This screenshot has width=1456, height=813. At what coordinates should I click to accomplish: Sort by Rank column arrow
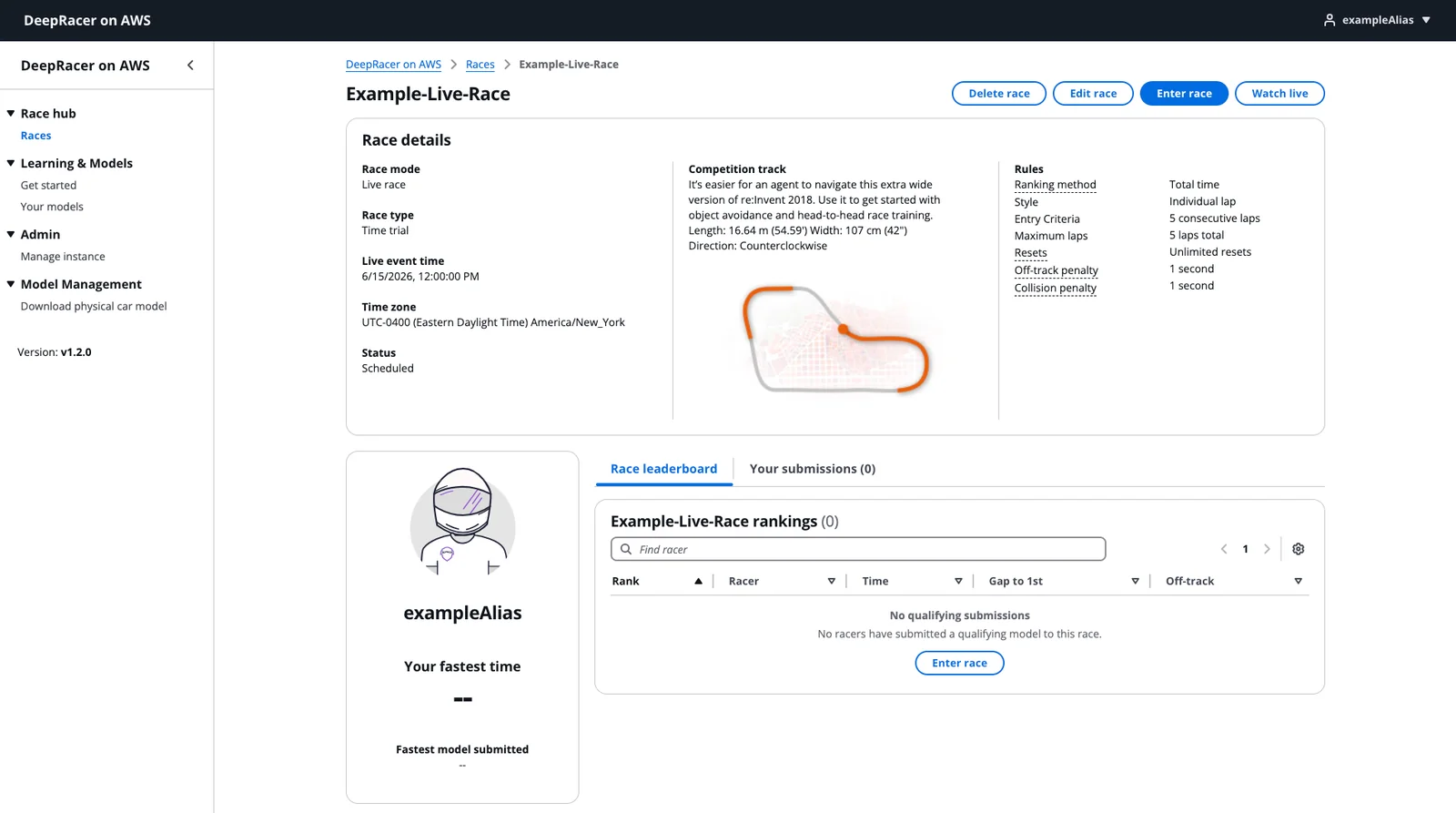coord(698,581)
